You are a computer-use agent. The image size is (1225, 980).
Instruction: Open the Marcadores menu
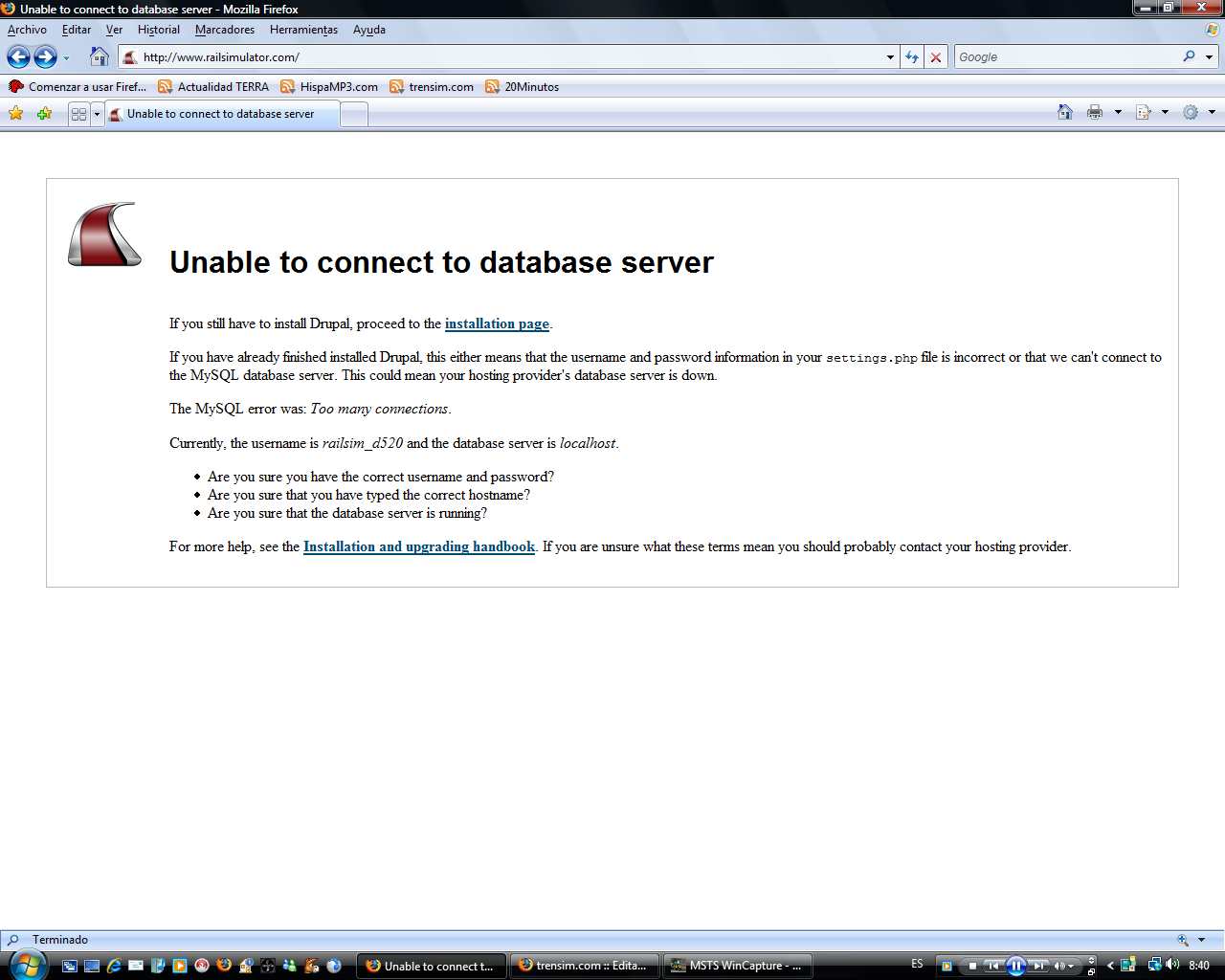click(224, 30)
